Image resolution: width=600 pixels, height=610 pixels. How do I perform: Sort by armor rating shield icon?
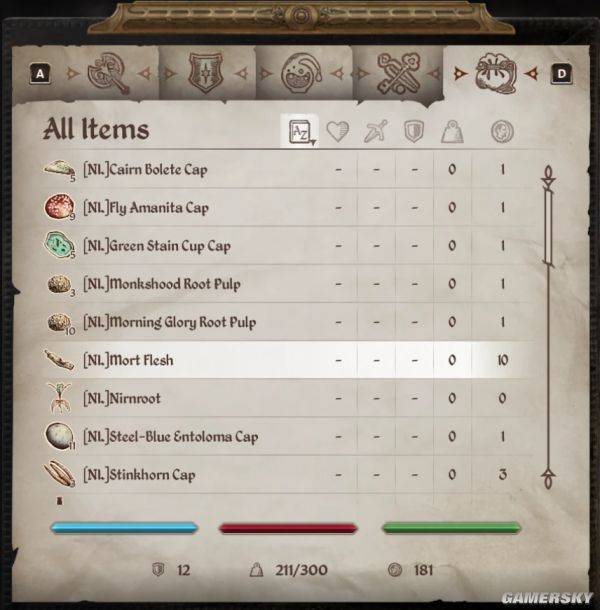coord(413,131)
